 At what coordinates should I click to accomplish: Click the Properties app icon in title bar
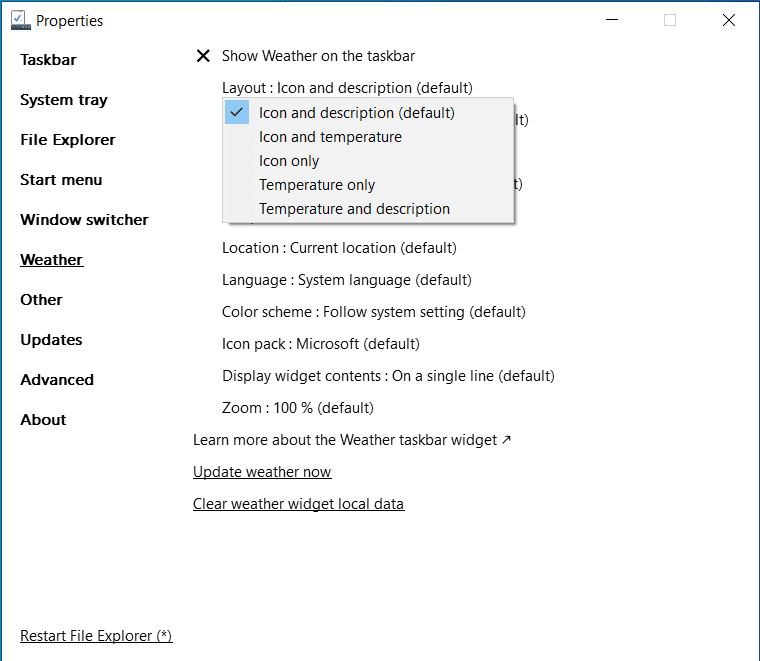tap(18, 20)
